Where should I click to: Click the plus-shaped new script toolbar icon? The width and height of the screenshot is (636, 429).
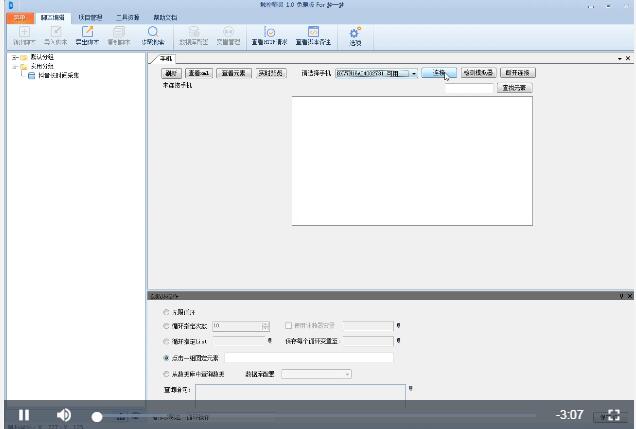coord(24,32)
